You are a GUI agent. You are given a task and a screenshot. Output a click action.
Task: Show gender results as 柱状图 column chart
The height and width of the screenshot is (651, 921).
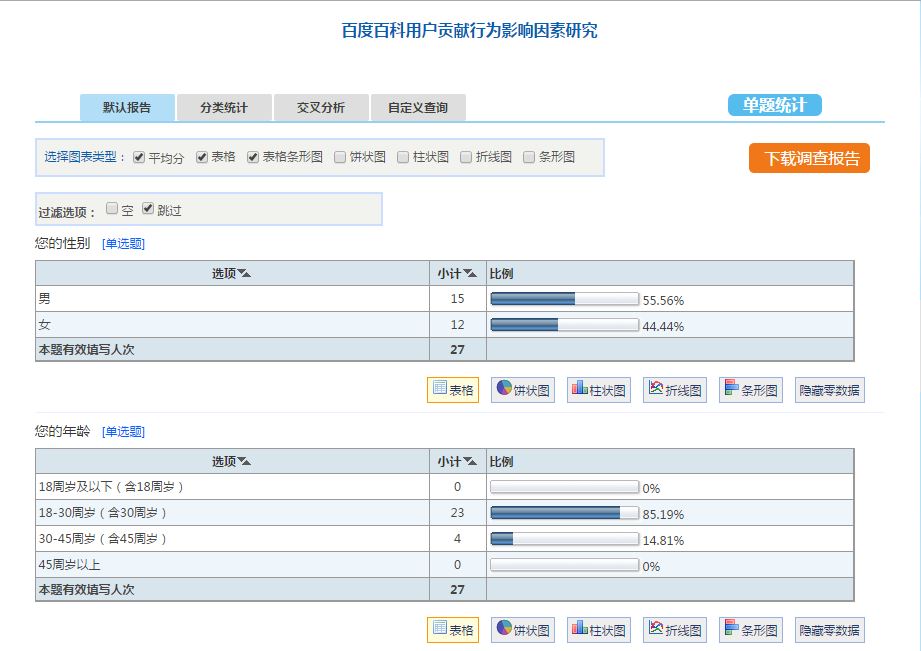point(598,390)
